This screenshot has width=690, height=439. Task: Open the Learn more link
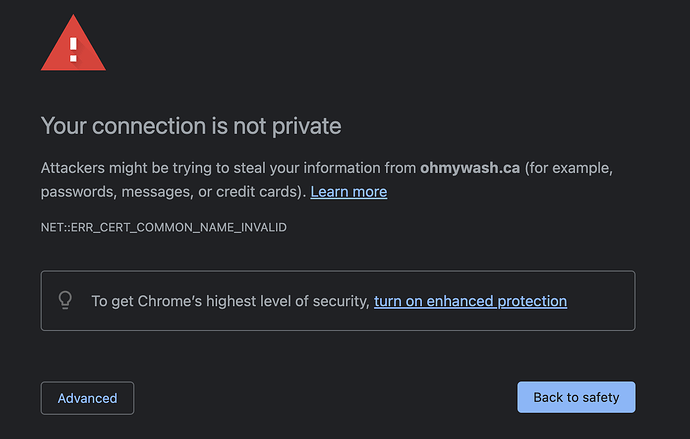tap(348, 191)
